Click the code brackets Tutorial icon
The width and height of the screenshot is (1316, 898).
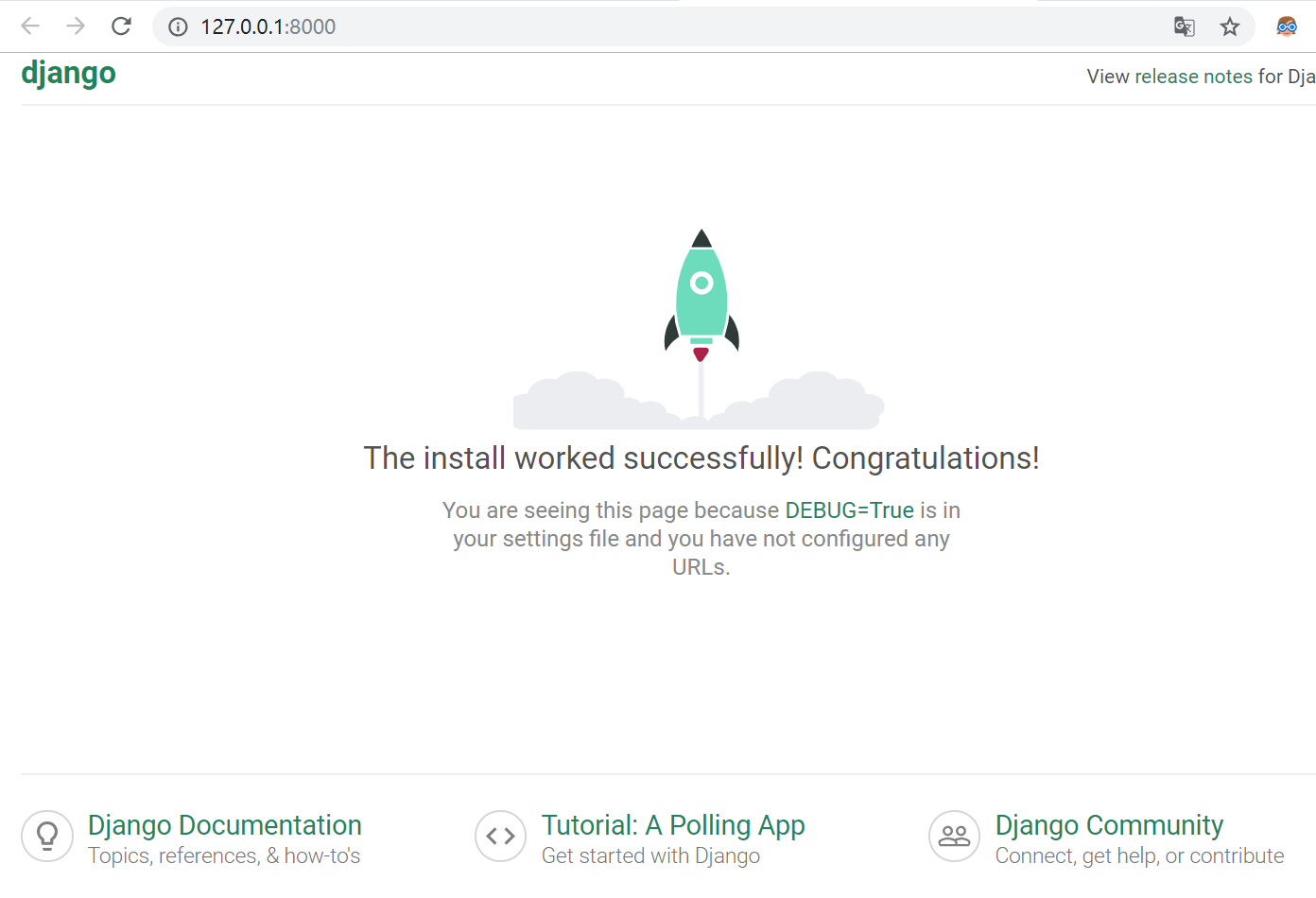coord(500,836)
